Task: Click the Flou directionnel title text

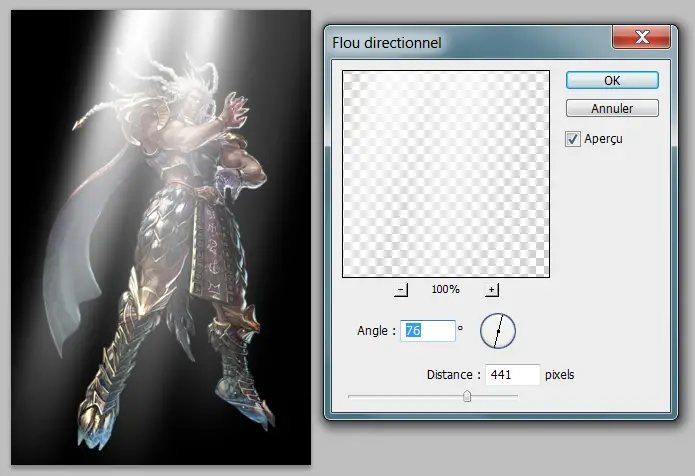Action: 387,43
